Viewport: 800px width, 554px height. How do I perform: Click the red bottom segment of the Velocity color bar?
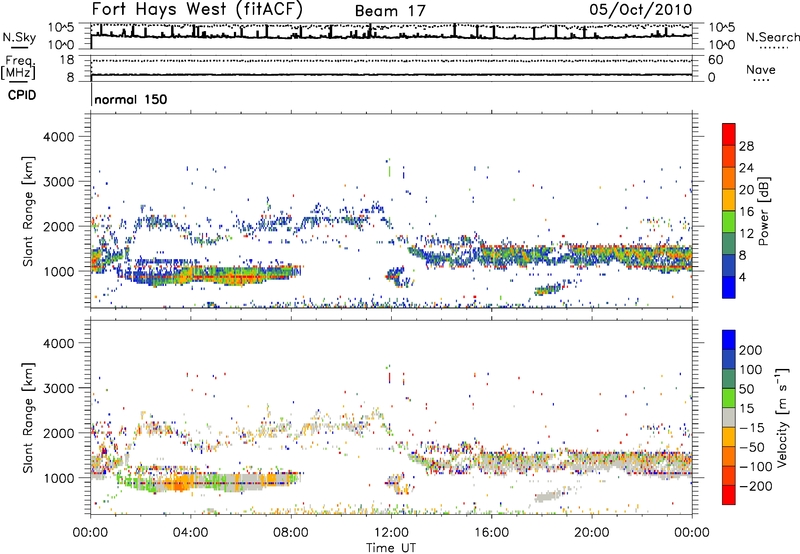pos(729,495)
